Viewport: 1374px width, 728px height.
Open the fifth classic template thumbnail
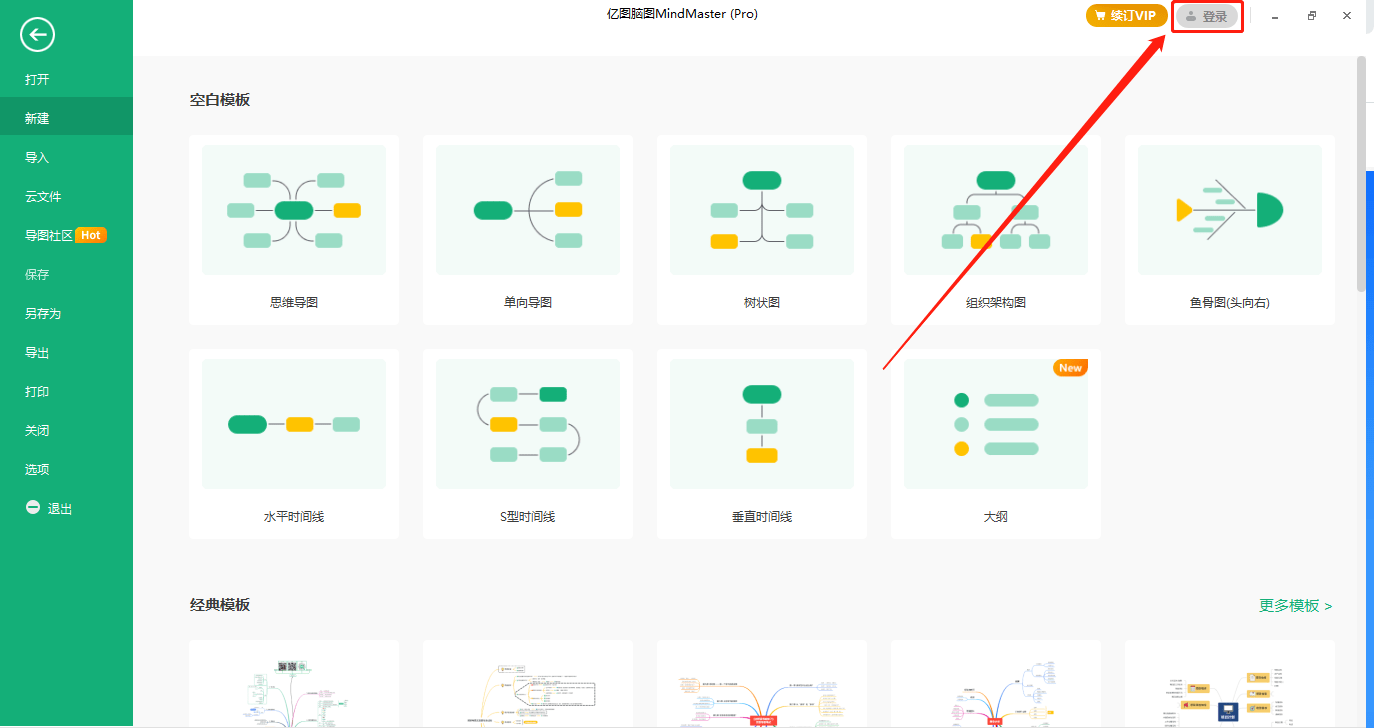1230,685
